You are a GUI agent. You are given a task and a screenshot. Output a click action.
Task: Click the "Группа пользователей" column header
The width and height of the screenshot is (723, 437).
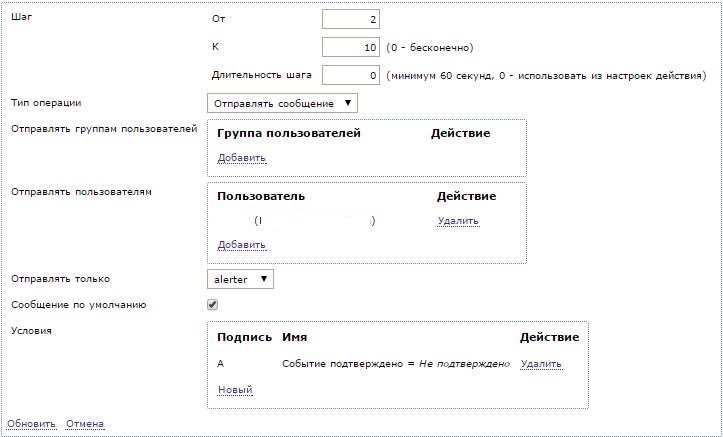click(288, 133)
